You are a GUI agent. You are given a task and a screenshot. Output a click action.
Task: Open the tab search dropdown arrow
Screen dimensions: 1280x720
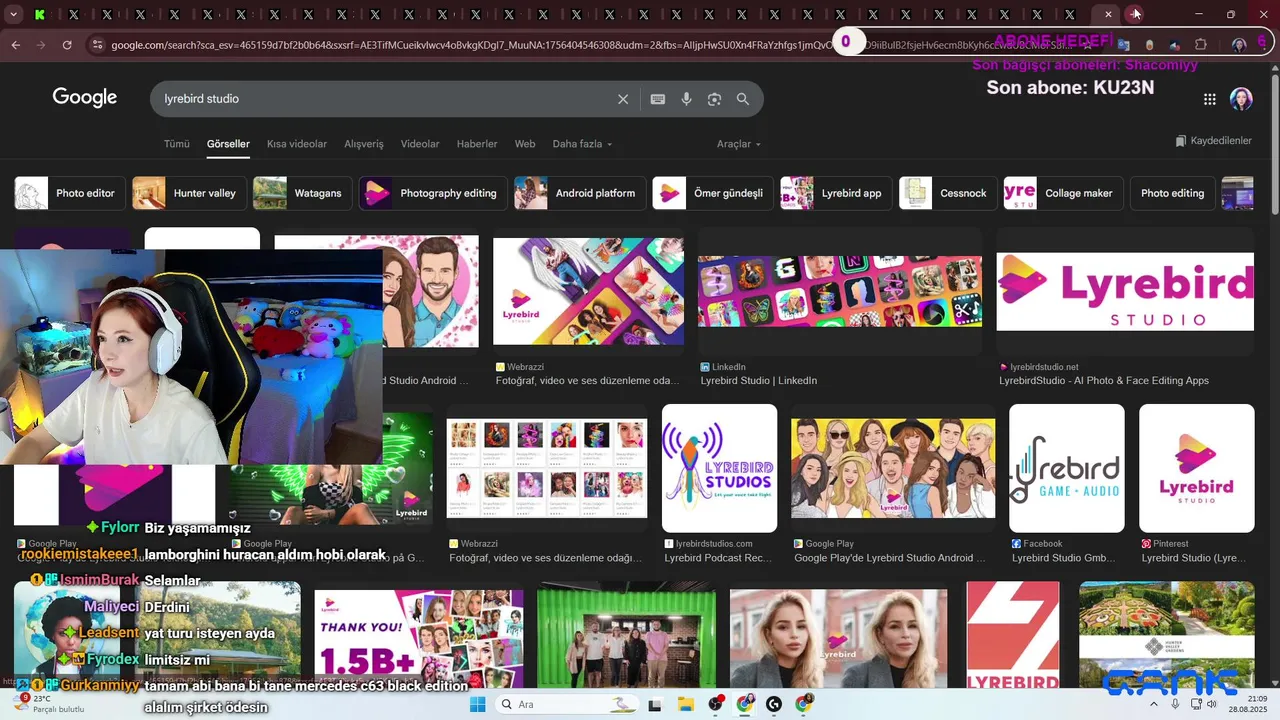13,14
